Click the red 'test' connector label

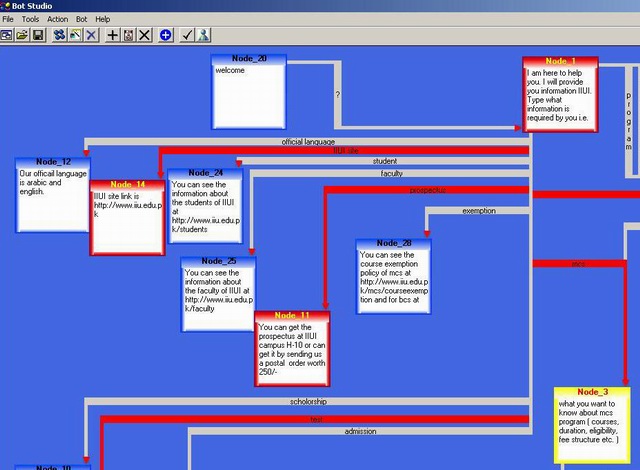316,419
